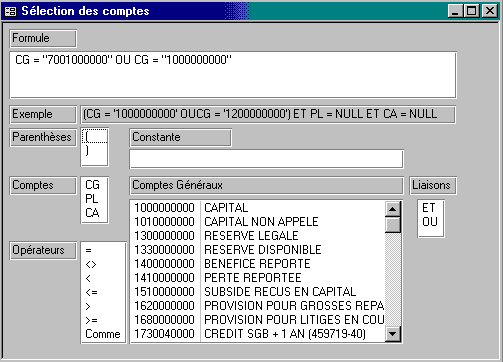This screenshot has height=362, width=503.
Task: Select the ET liaison
Action: point(431,208)
